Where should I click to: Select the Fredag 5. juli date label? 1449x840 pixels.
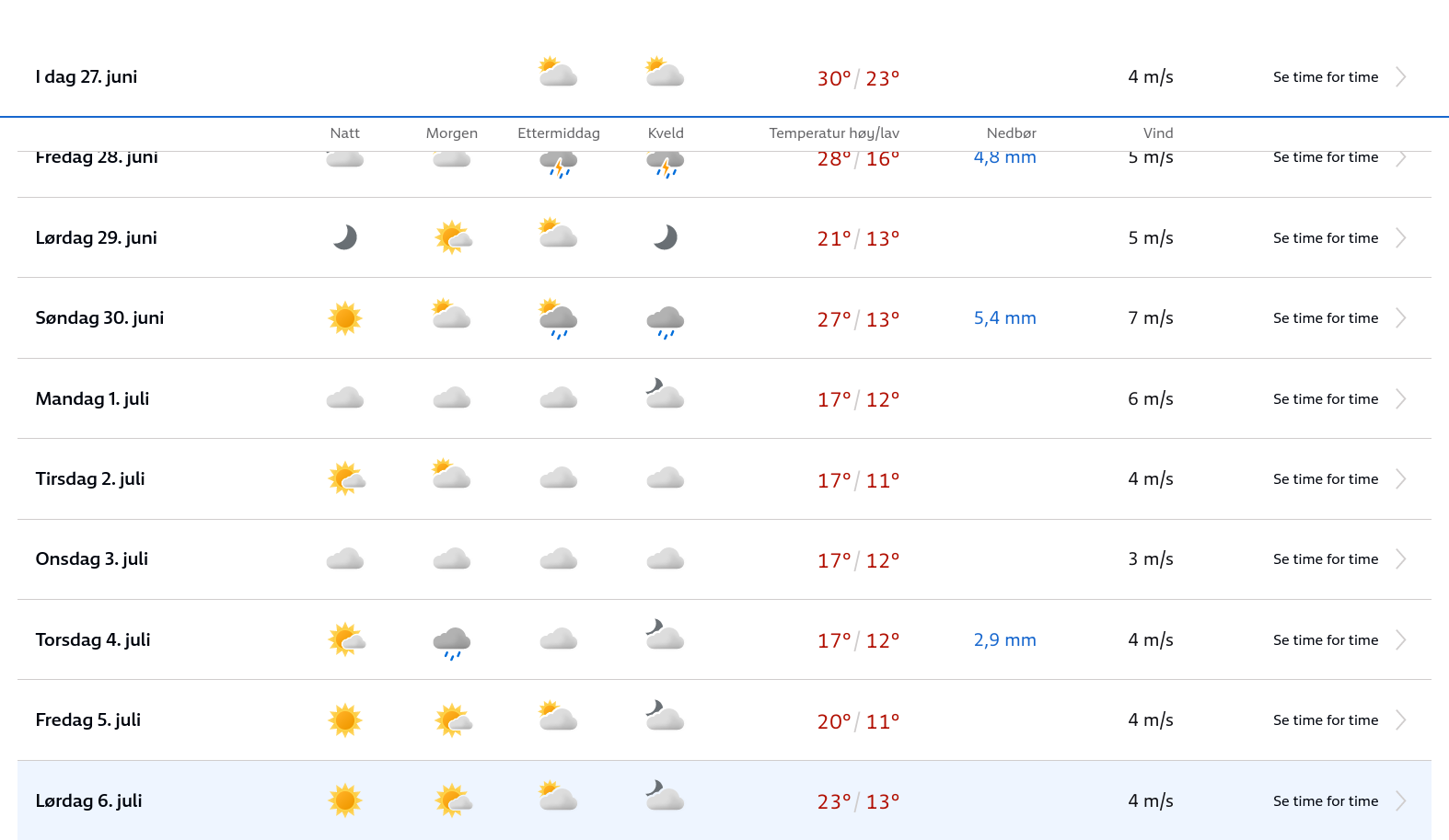pos(88,720)
